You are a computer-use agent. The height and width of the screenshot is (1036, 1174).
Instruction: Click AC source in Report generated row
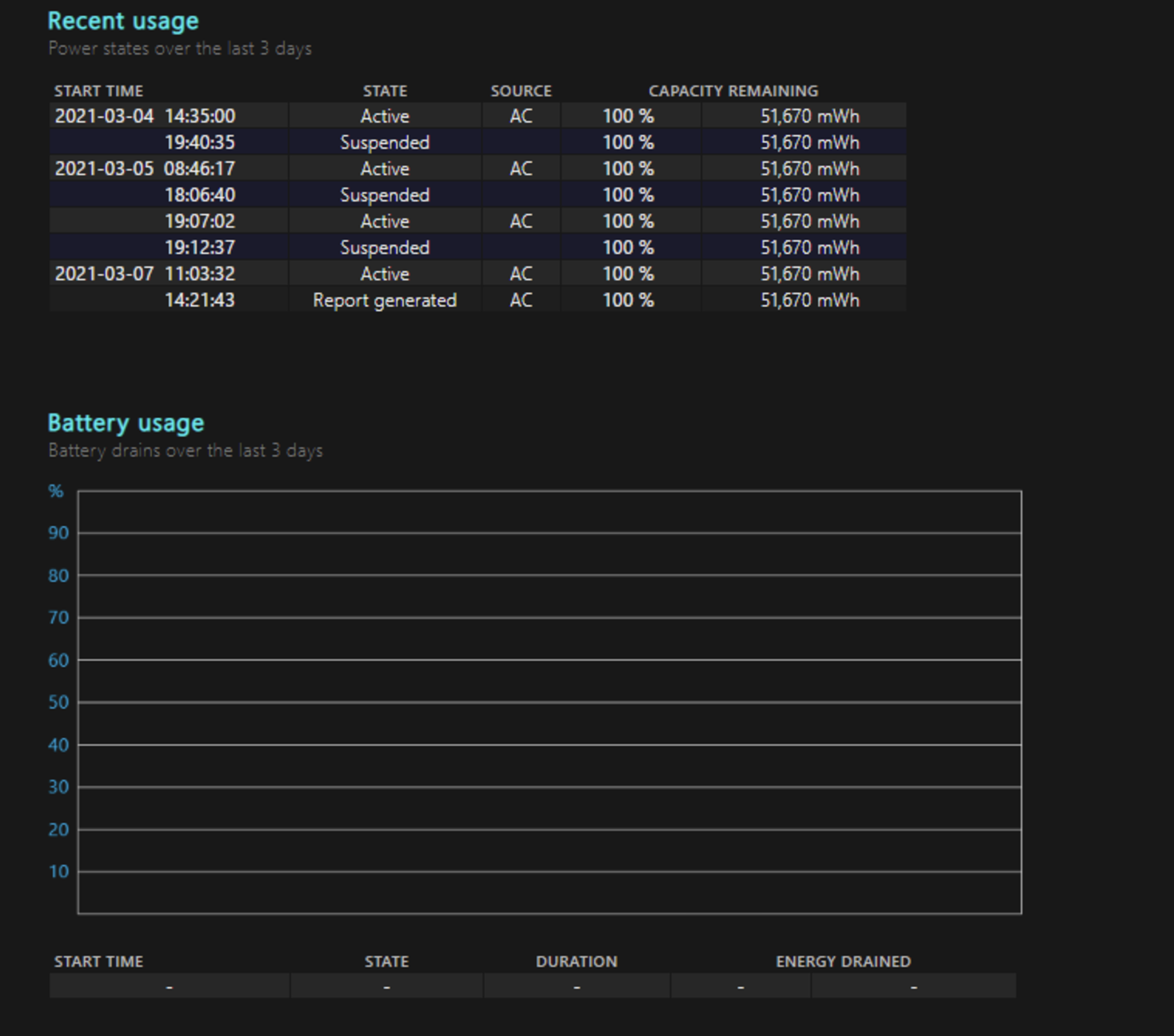coord(521,301)
